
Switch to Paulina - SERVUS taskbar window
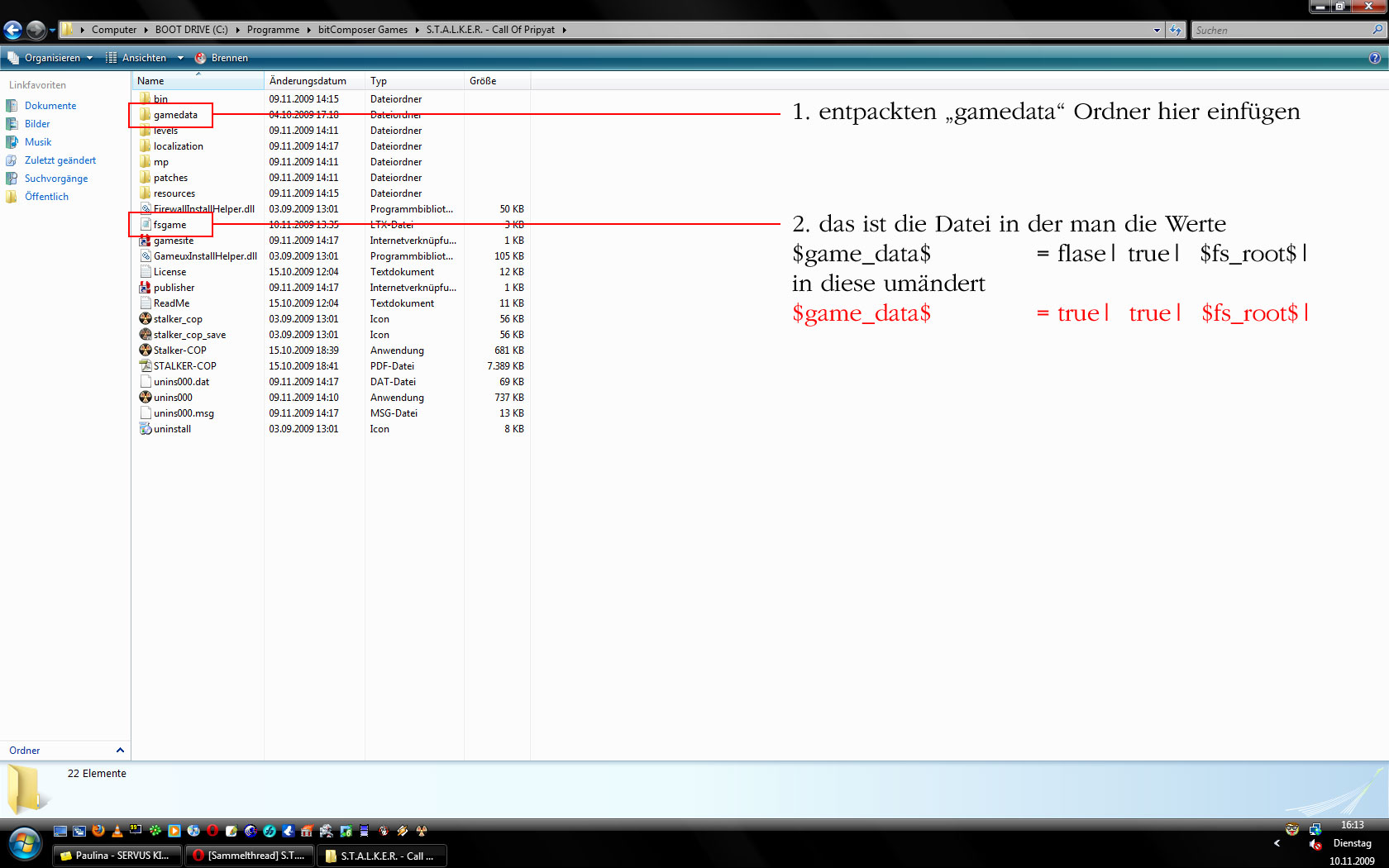pos(117,856)
